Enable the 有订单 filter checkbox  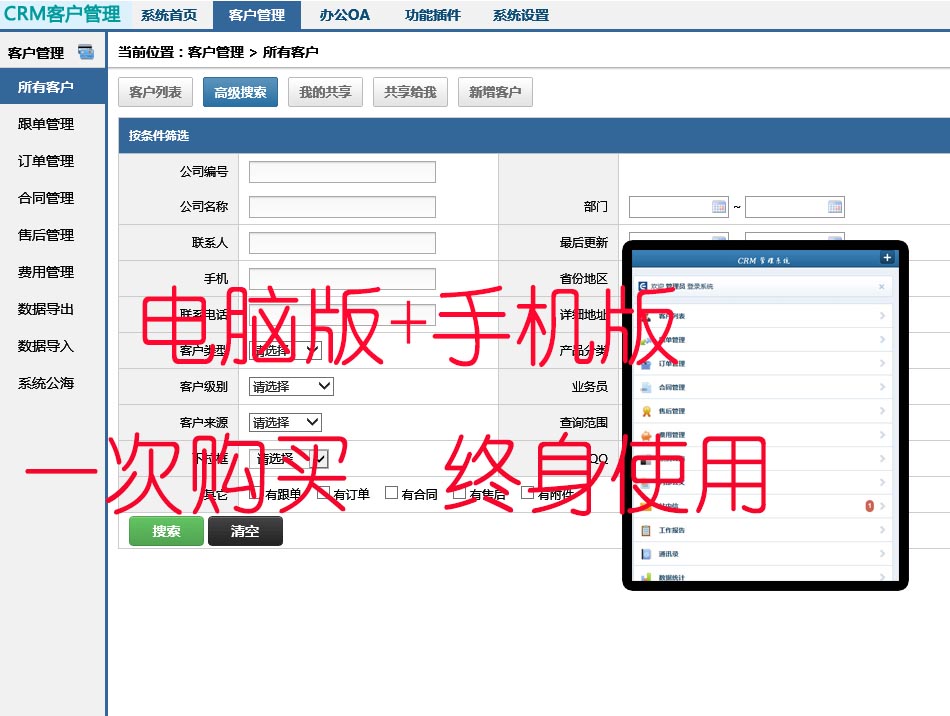[x=322, y=493]
